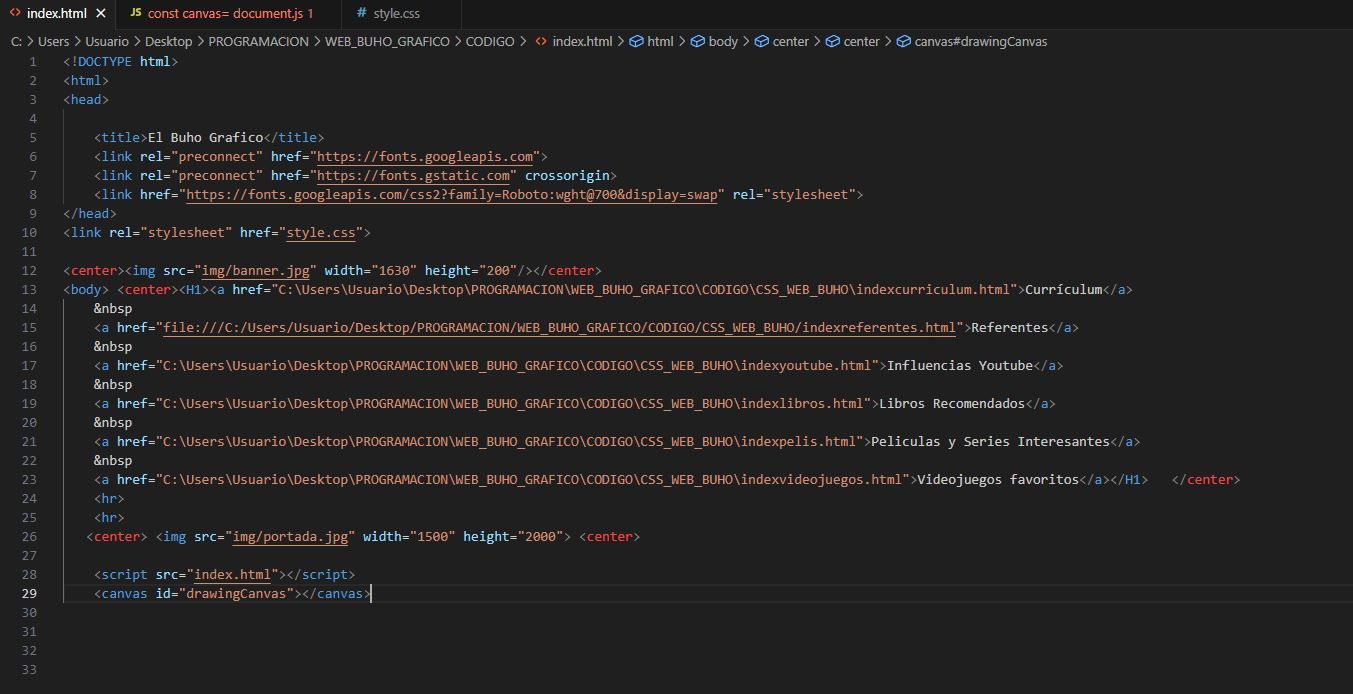Follow the index.html script src link

coord(233,575)
